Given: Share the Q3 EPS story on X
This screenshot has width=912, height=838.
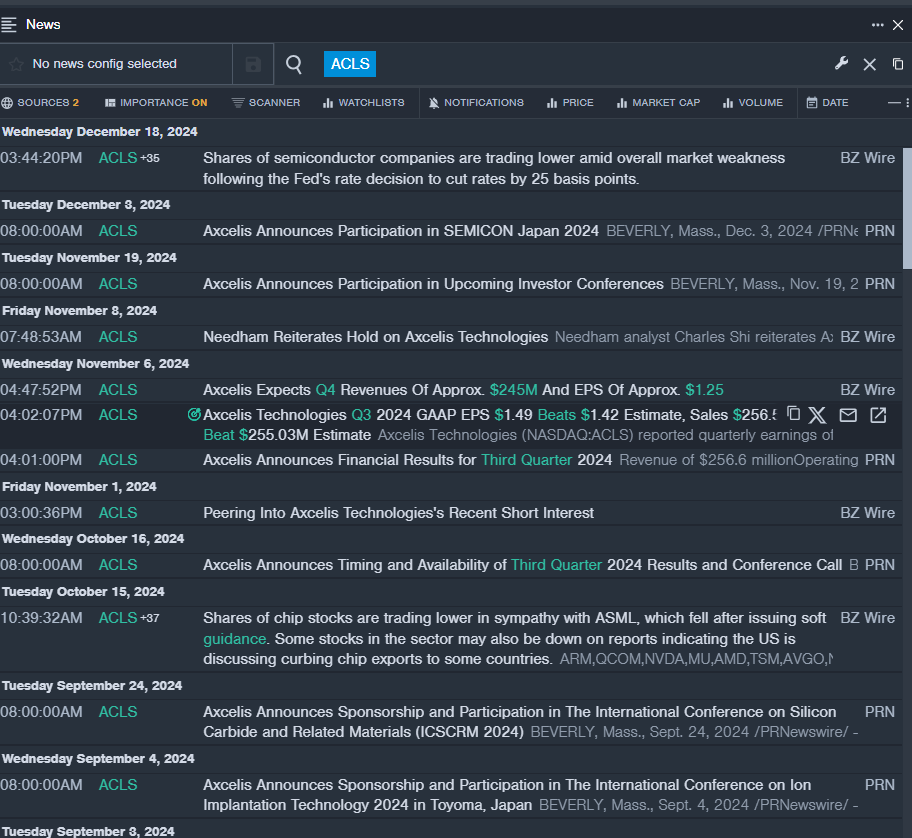Looking at the screenshot, I should click(x=818, y=415).
